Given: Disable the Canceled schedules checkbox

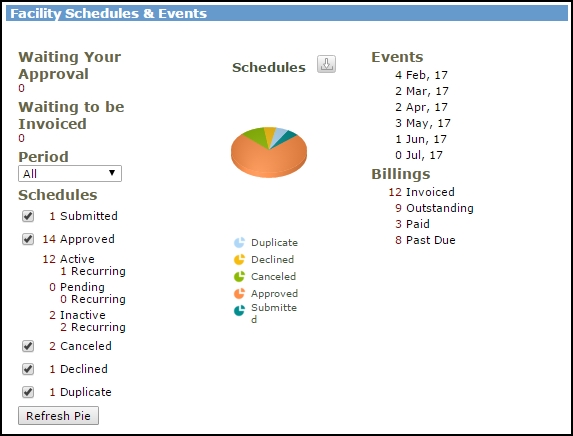Looking at the screenshot, I should [x=28, y=346].
